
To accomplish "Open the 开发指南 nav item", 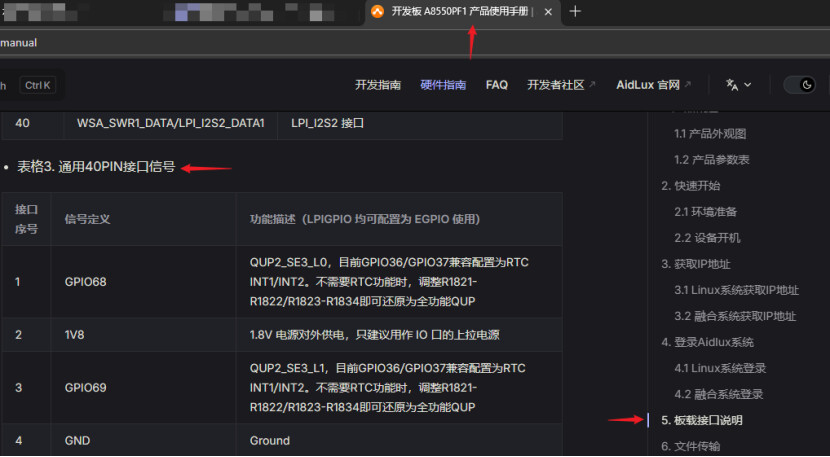I will click(x=378, y=85).
